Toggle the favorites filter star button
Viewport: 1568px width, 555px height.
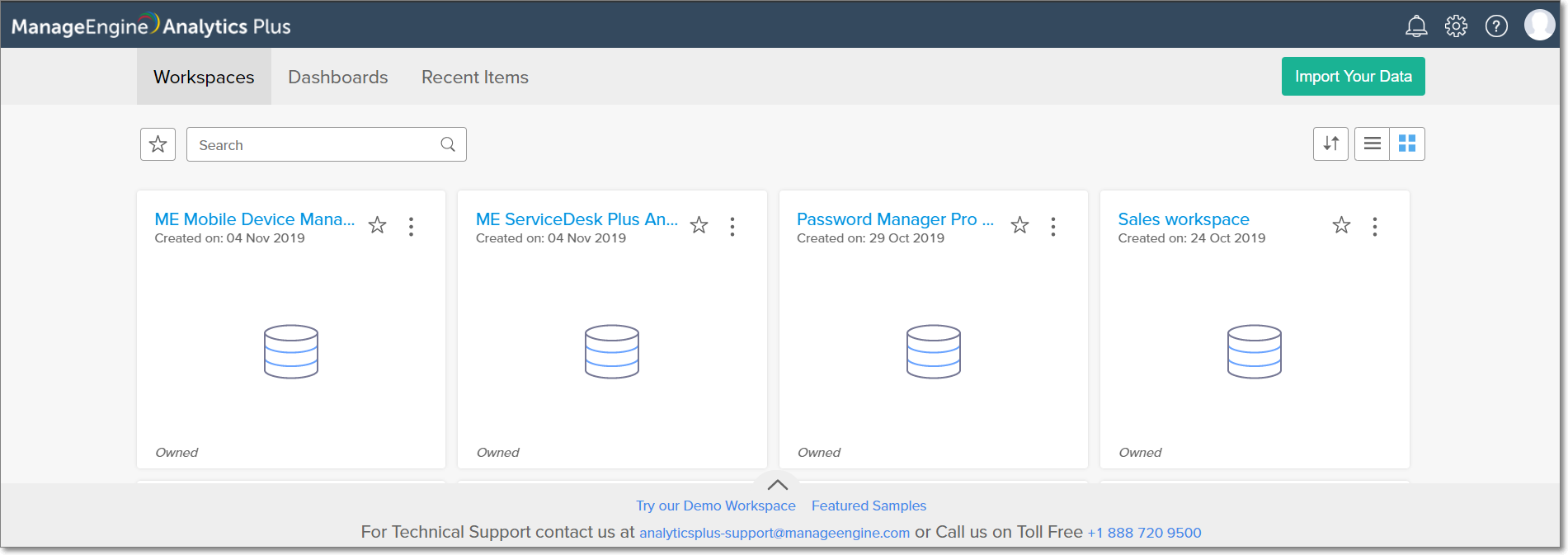[158, 144]
